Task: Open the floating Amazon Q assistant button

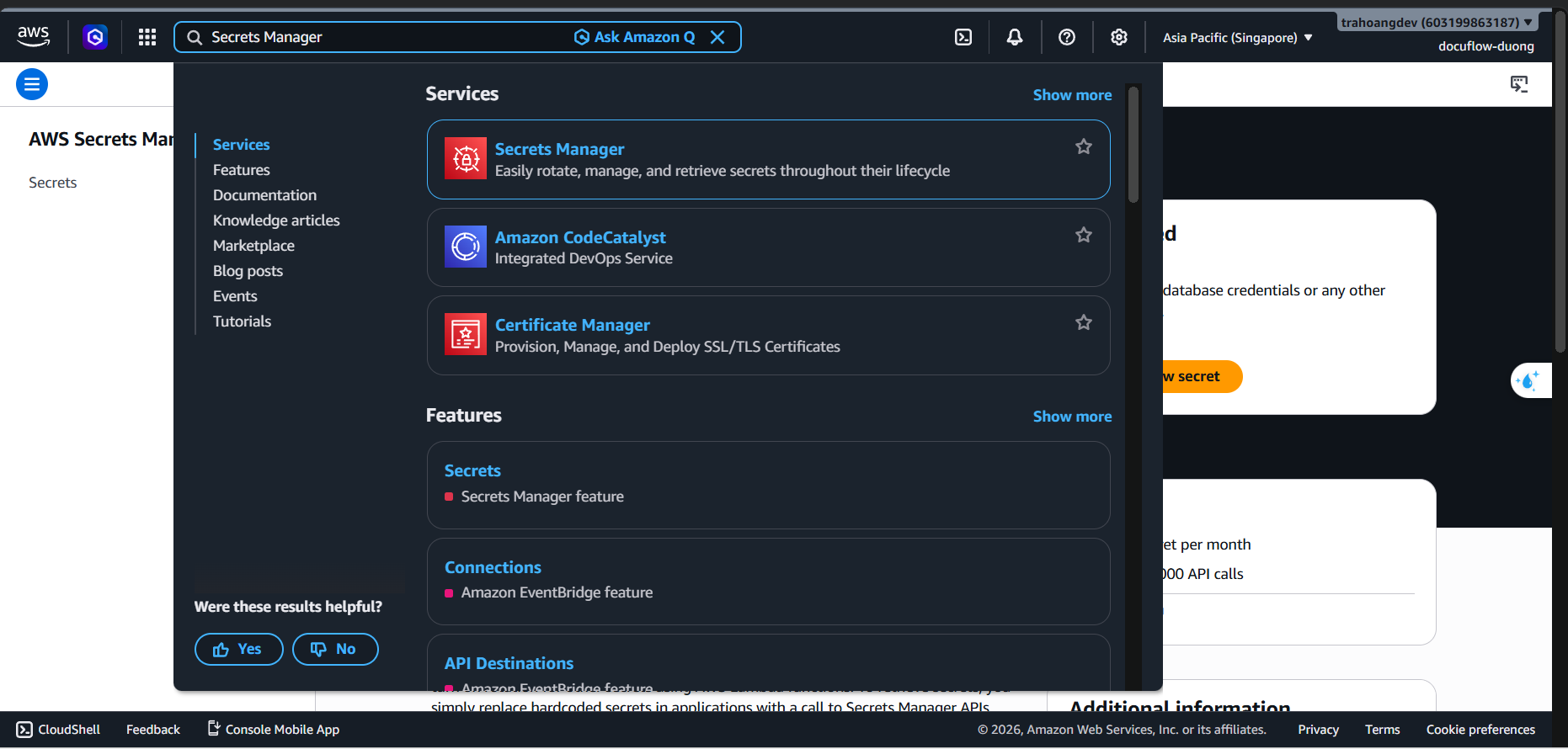Action: [1530, 380]
